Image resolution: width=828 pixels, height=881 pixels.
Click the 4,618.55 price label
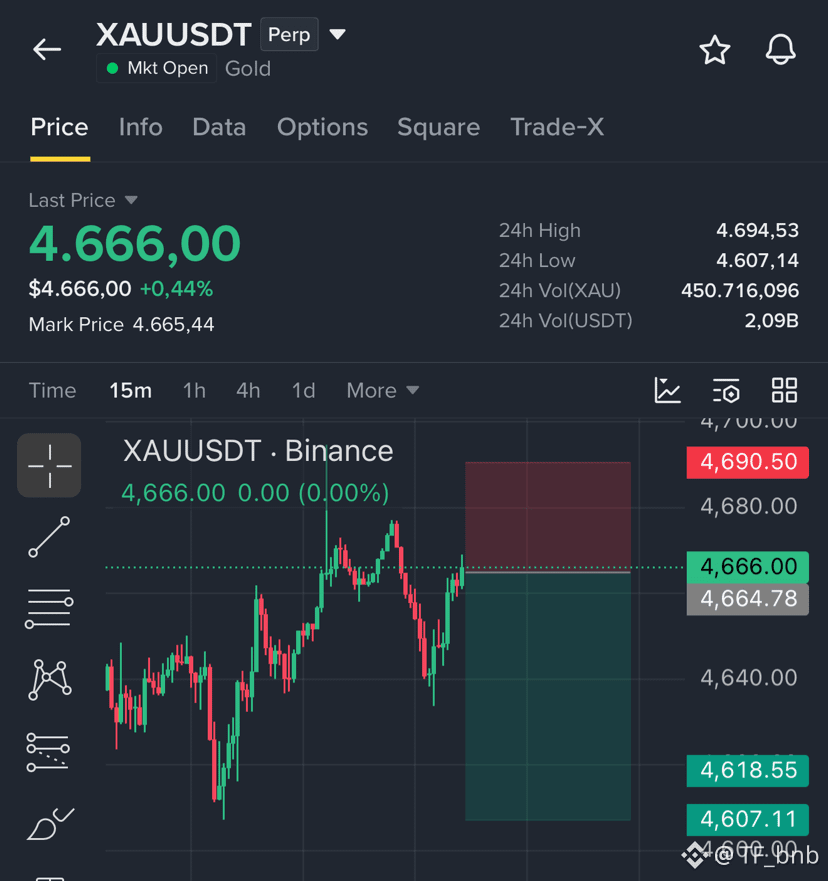[748, 770]
